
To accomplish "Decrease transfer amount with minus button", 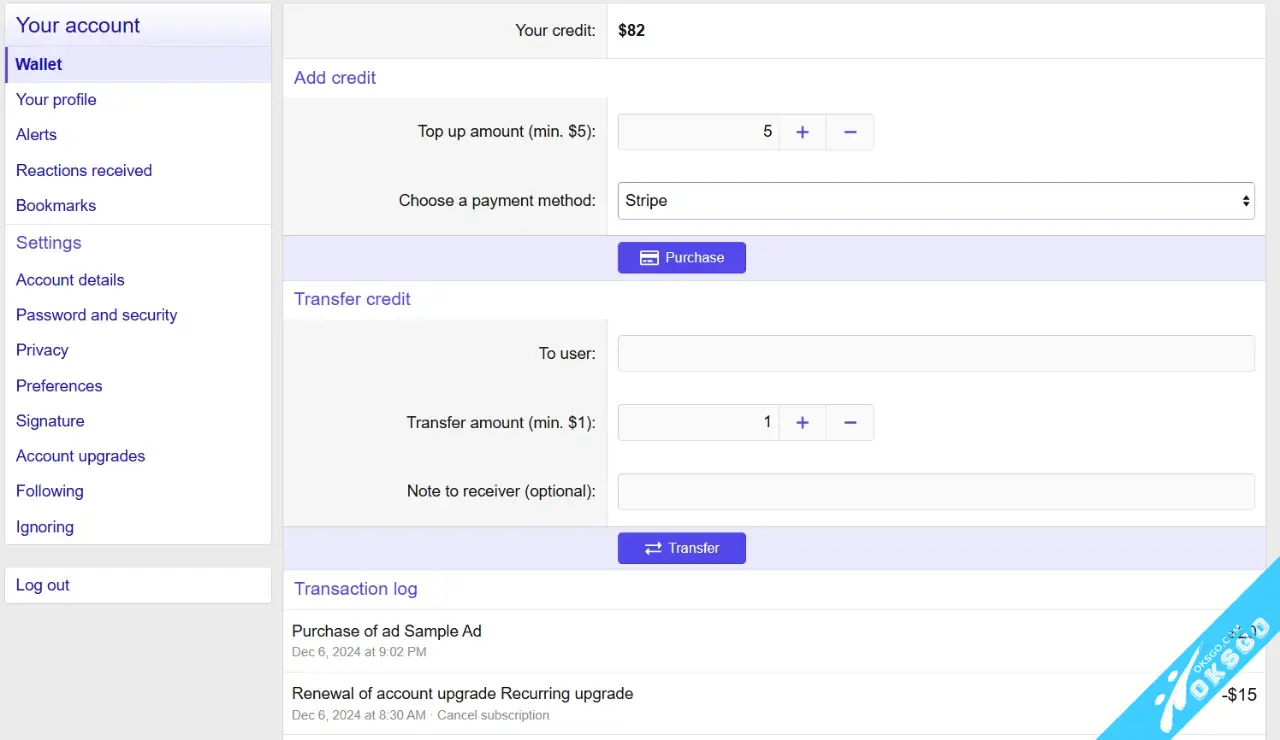I will (850, 423).
